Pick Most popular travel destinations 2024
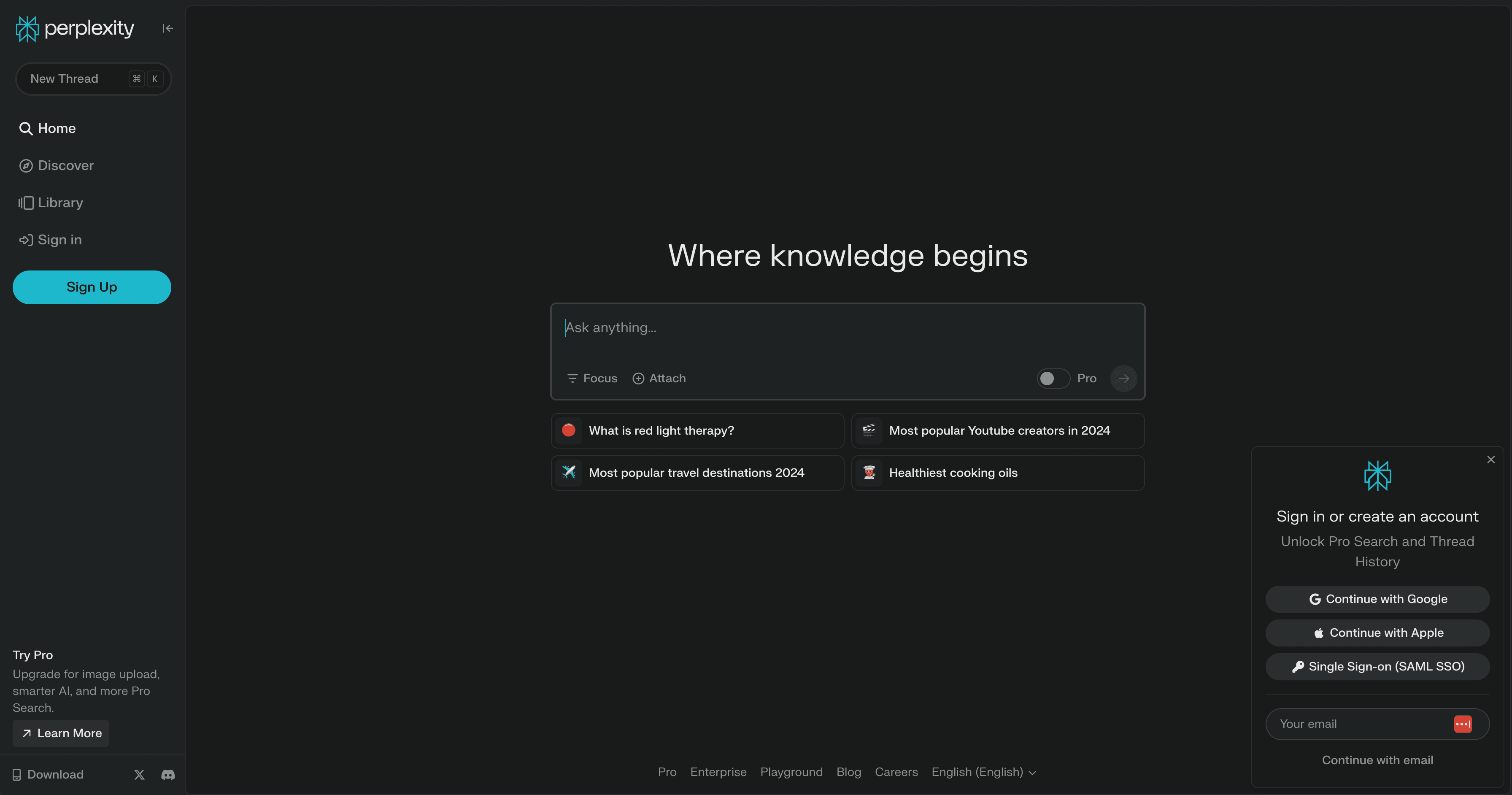 pyautogui.click(x=697, y=473)
